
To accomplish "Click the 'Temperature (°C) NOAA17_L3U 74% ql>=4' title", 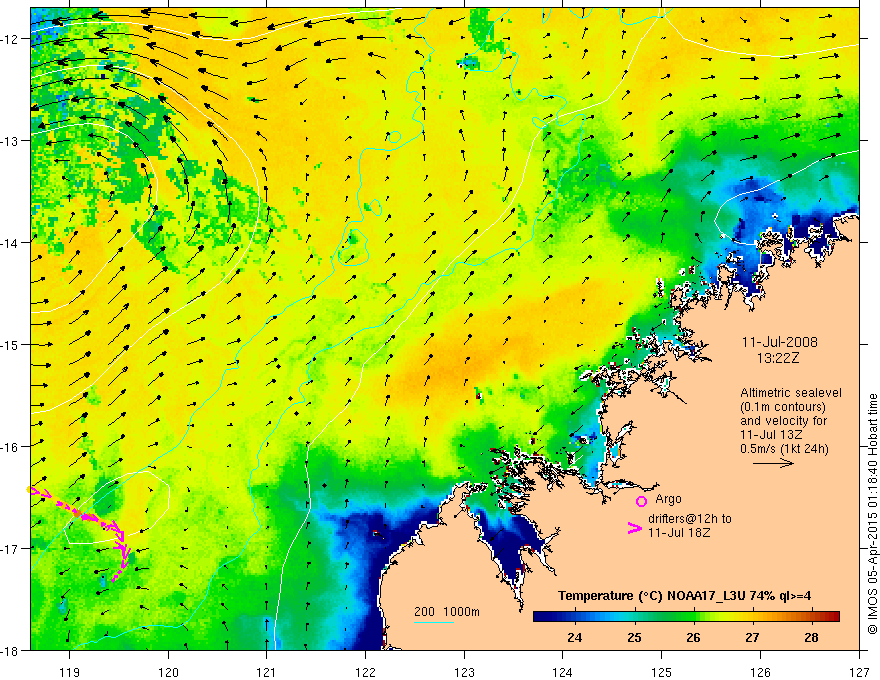I will click(x=684, y=596).
